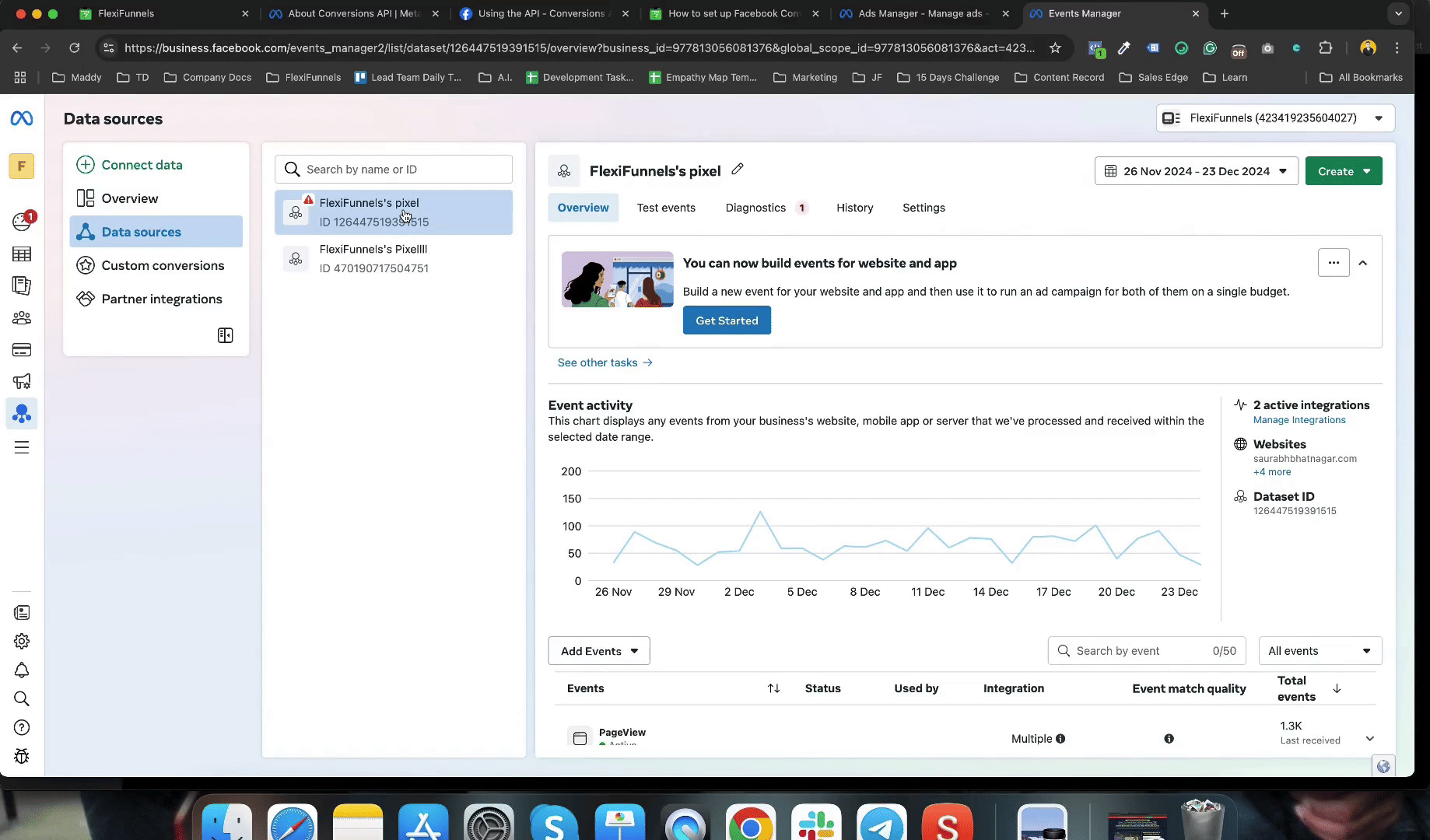Open the date range dropdown

coord(1196,171)
